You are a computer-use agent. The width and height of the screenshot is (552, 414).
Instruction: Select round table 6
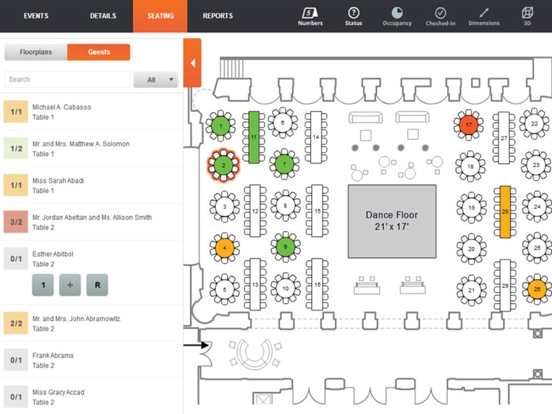point(283,123)
